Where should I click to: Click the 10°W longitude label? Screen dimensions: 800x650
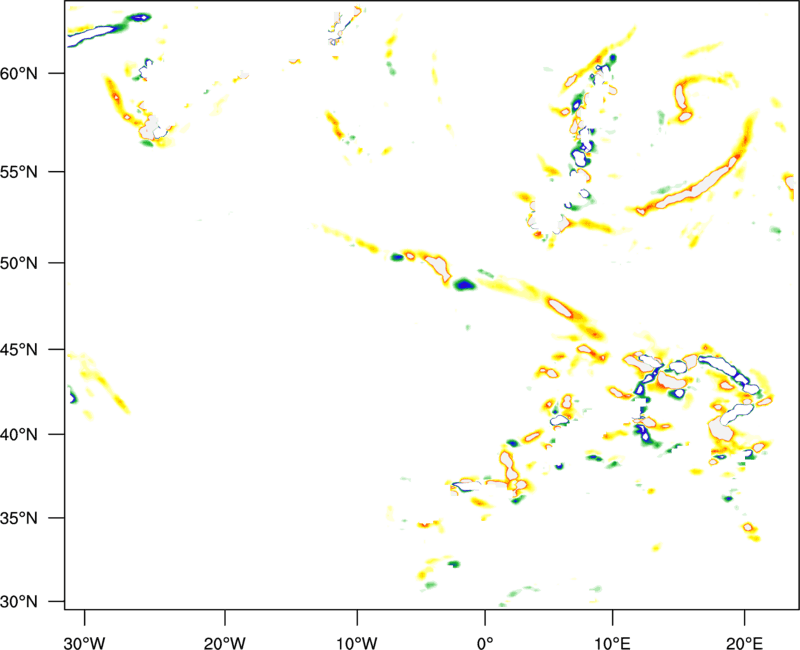(357, 643)
